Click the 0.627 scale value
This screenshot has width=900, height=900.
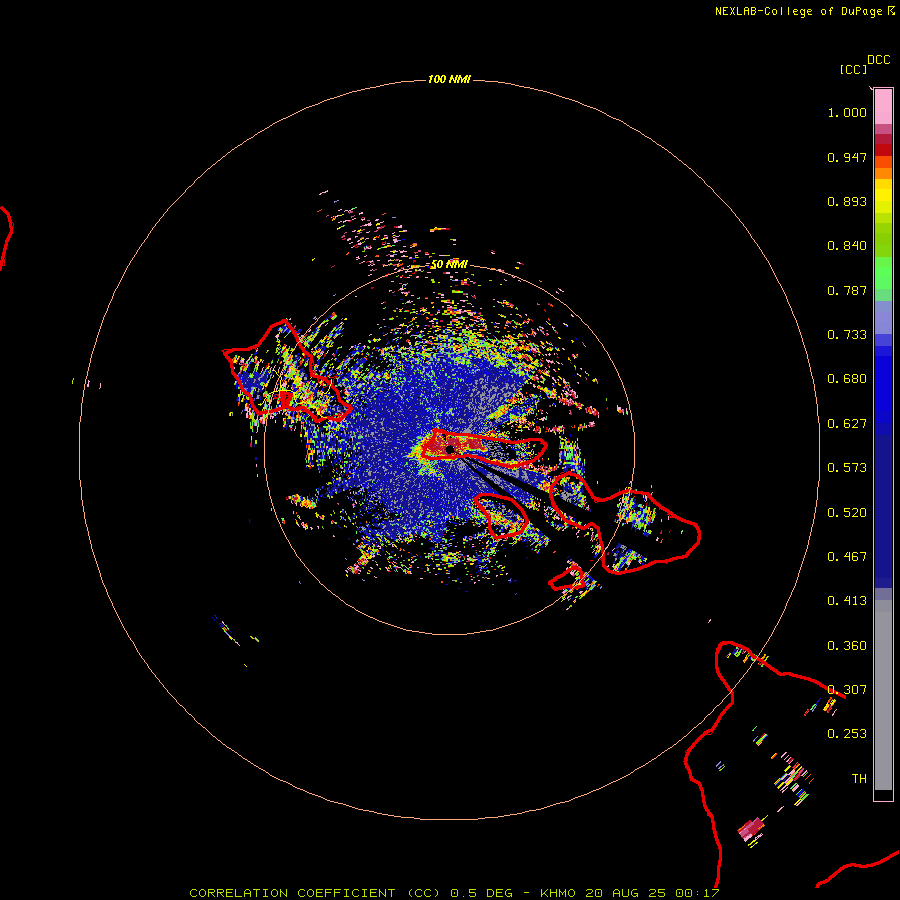point(847,424)
